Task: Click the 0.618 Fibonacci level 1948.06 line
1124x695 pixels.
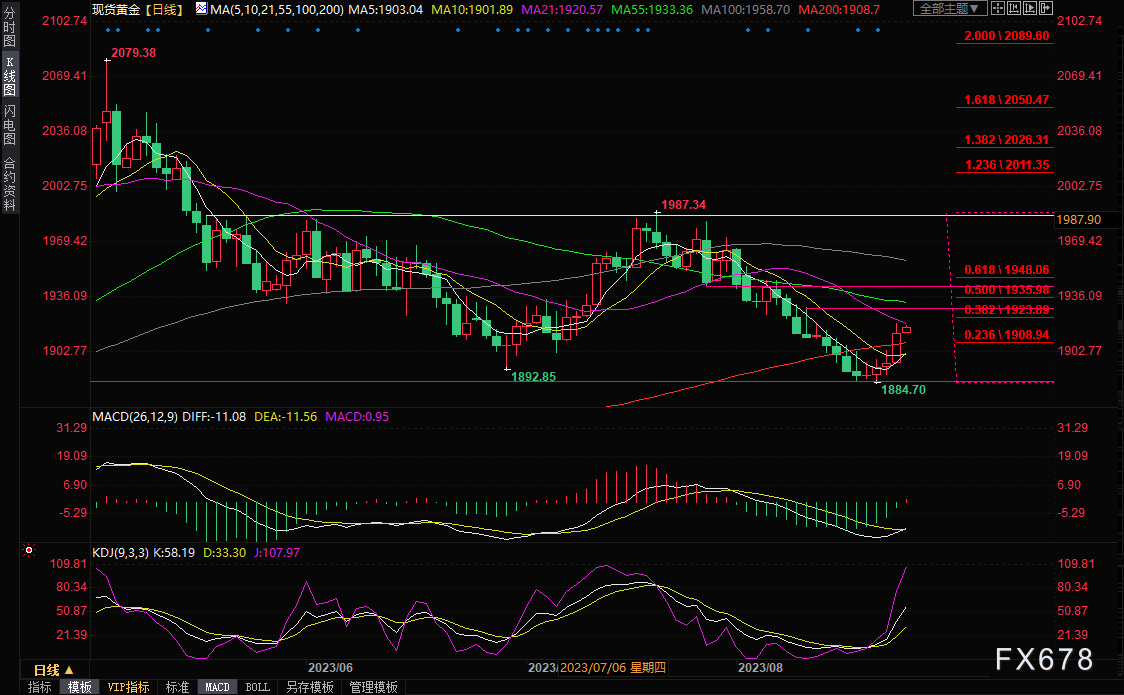Action: pyautogui.click(x=1000, y=277)
